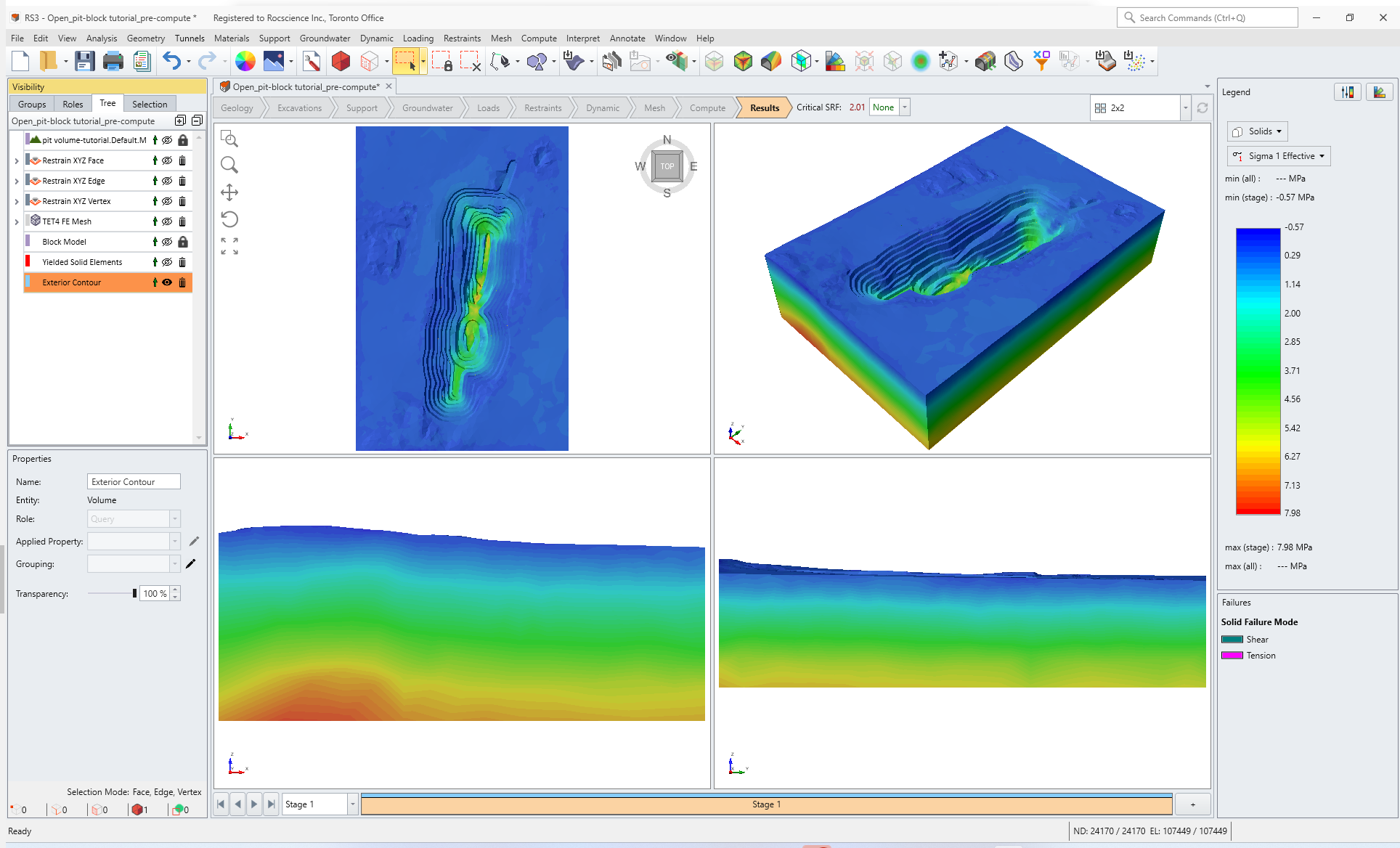Click fit-to-view expand arrows icon
Screen dimensions: 1400x848
[229, 246]
